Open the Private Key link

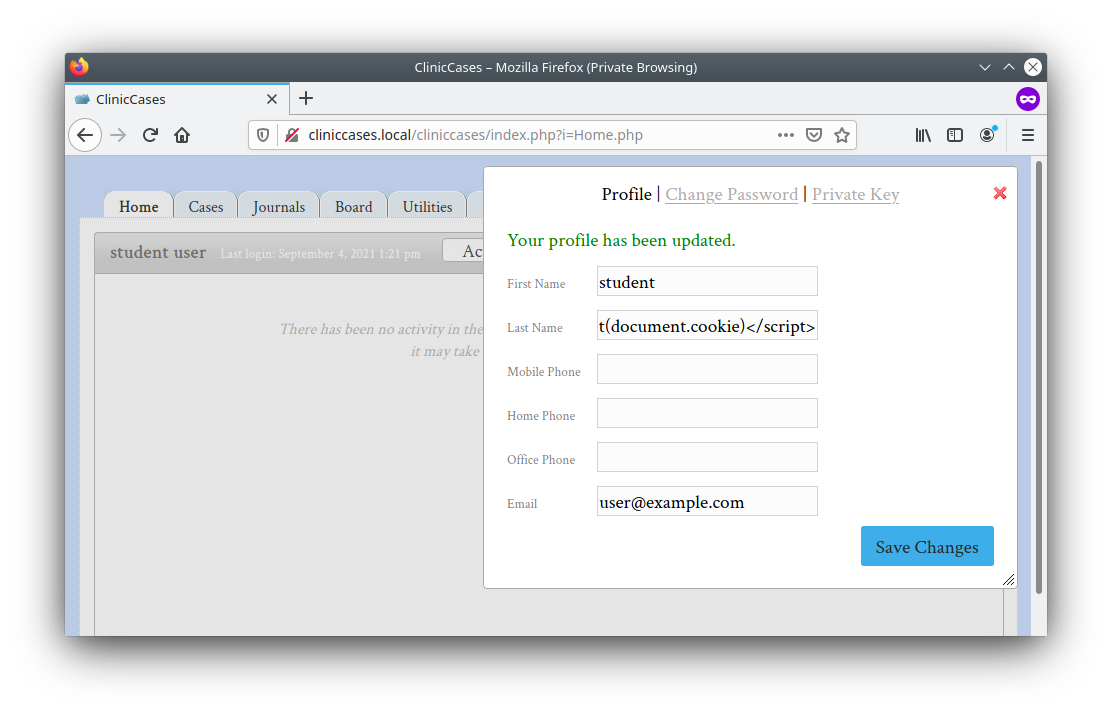(855, 194)
